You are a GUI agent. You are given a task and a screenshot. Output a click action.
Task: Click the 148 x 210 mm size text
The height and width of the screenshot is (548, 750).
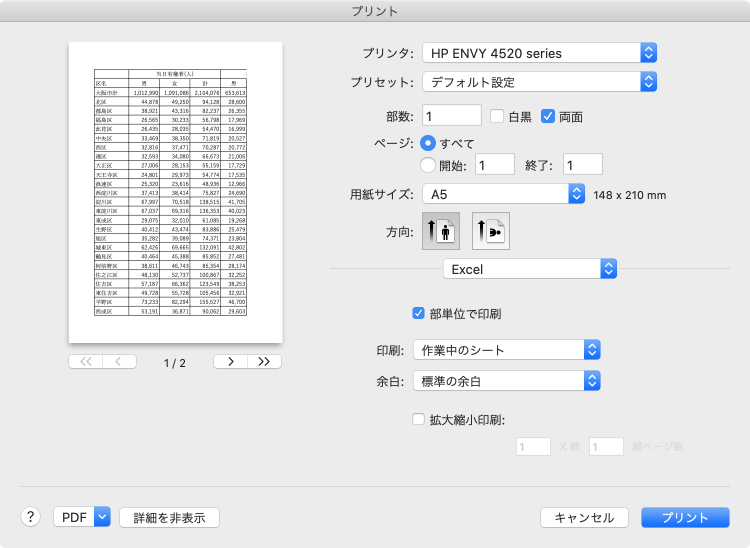pos(629,195)
